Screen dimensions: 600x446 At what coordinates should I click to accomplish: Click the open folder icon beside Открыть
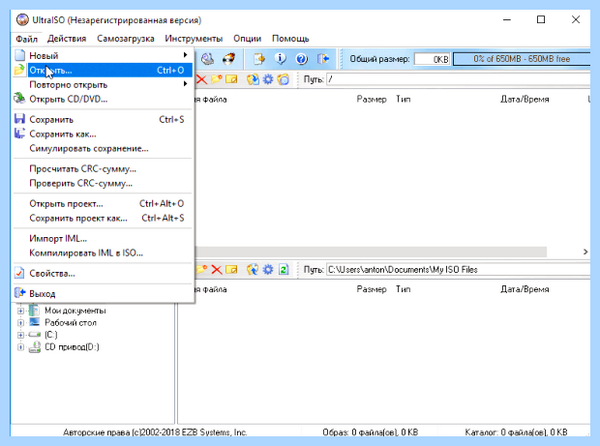tap(19, 70)
